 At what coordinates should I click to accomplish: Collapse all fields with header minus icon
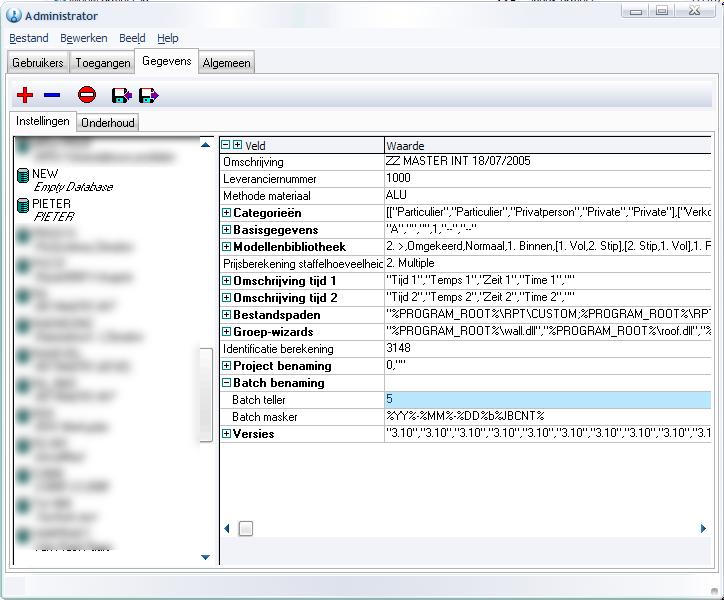225,145
